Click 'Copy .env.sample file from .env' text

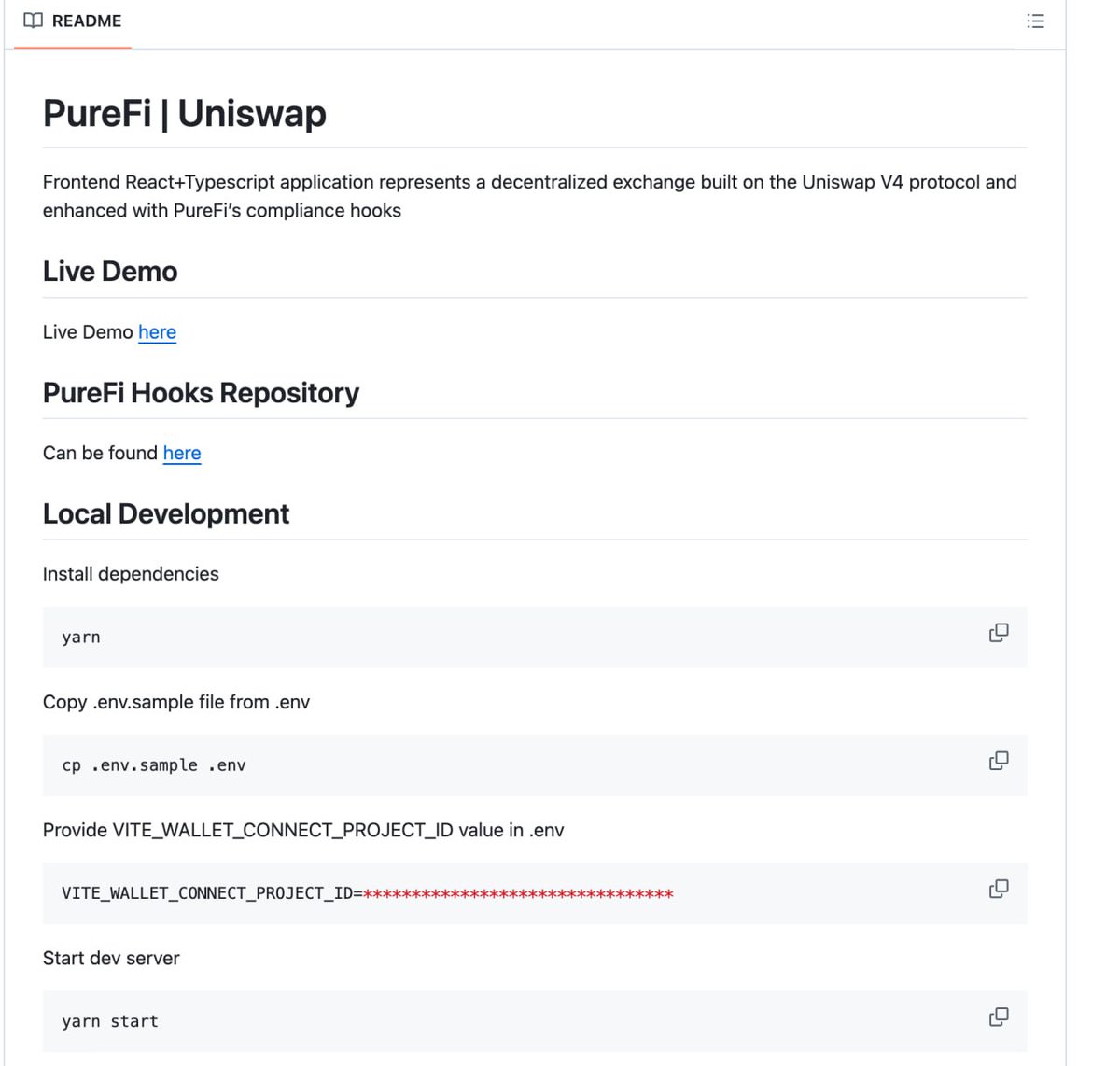tap(176, 702)
